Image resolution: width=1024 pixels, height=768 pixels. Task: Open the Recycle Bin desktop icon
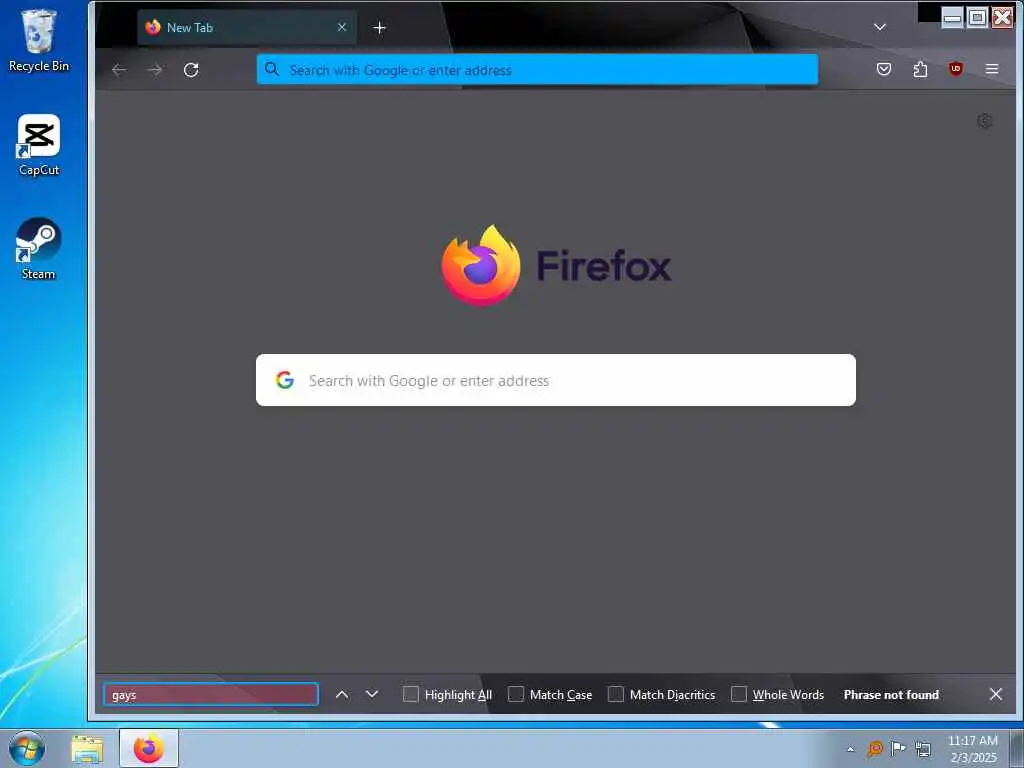[39, 40]
